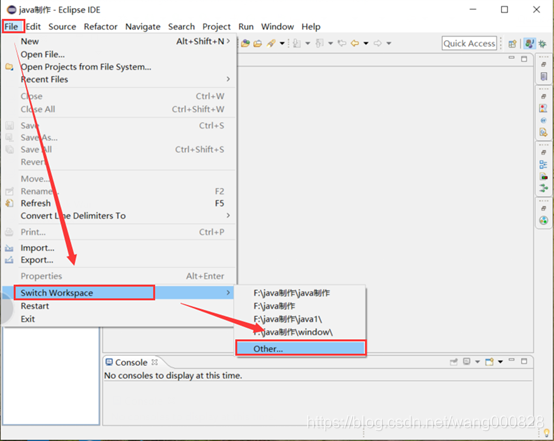The image size is (554, 441).
Task: Open the Source menu
Action: click(x=62, y=27)
